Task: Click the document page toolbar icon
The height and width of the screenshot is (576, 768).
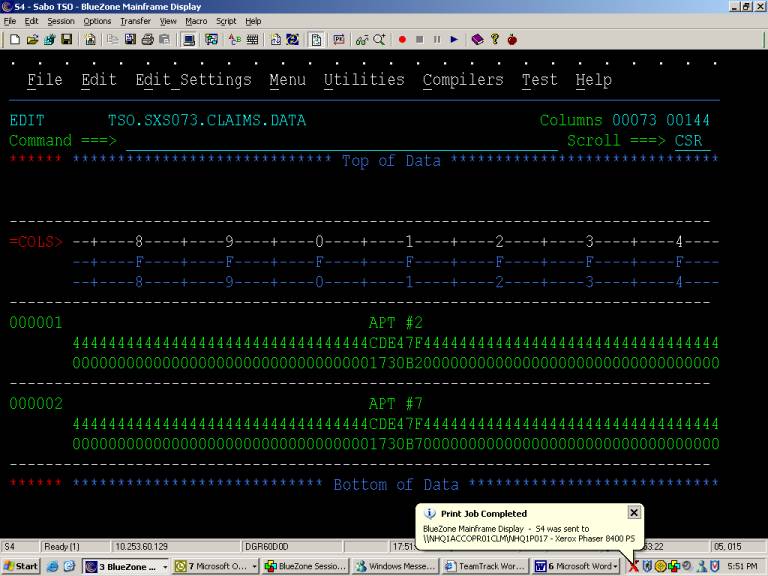Action: tap(316, 40)
